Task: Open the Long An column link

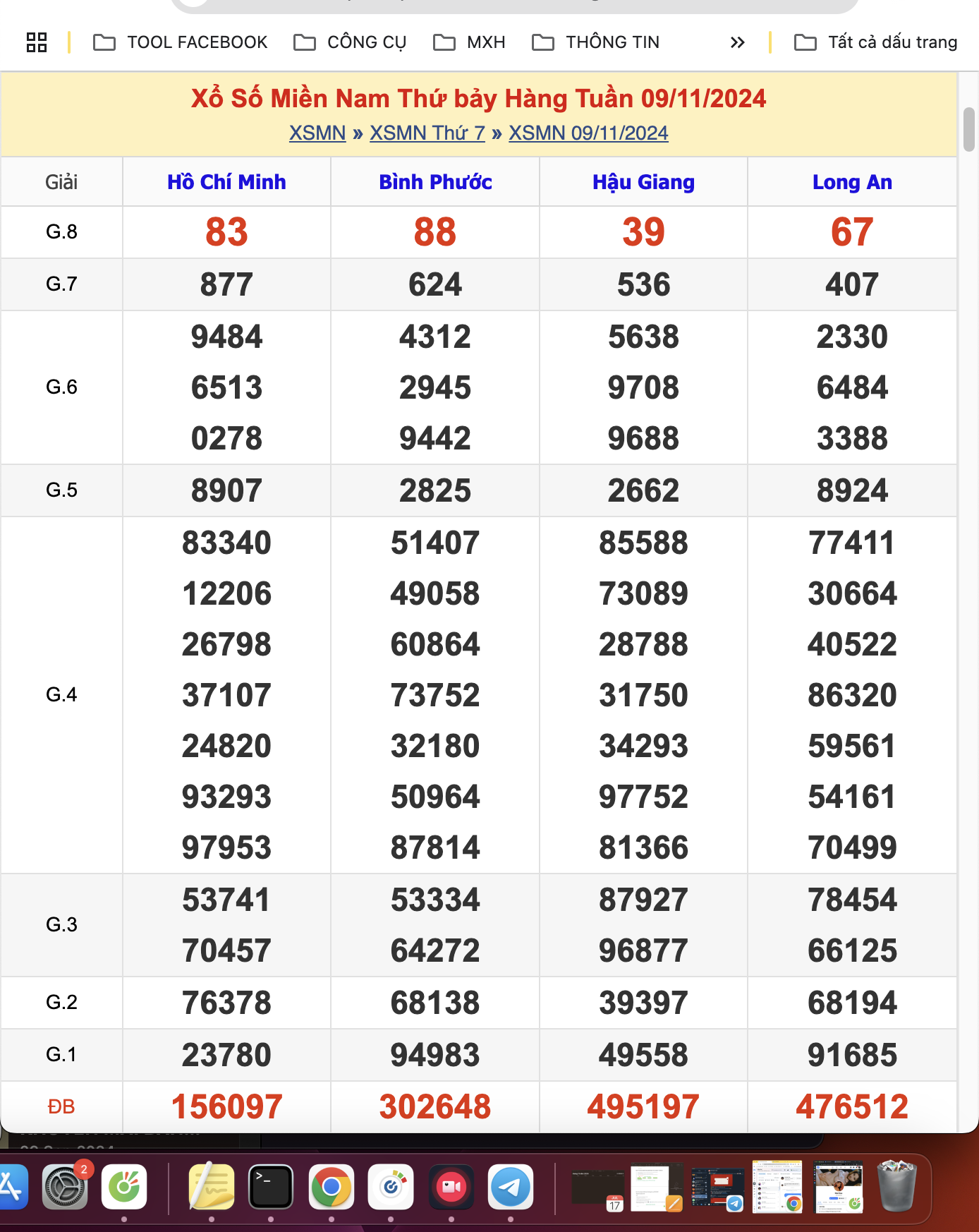Action: 852,182
